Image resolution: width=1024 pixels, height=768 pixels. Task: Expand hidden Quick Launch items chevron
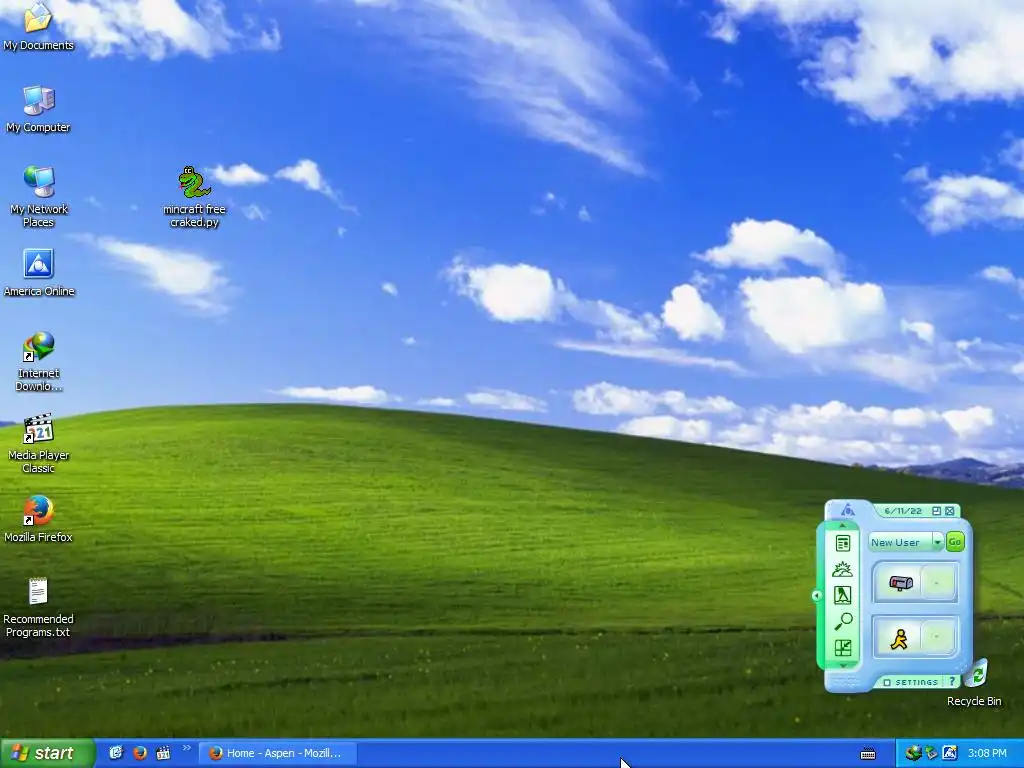[x=187, y=748]
